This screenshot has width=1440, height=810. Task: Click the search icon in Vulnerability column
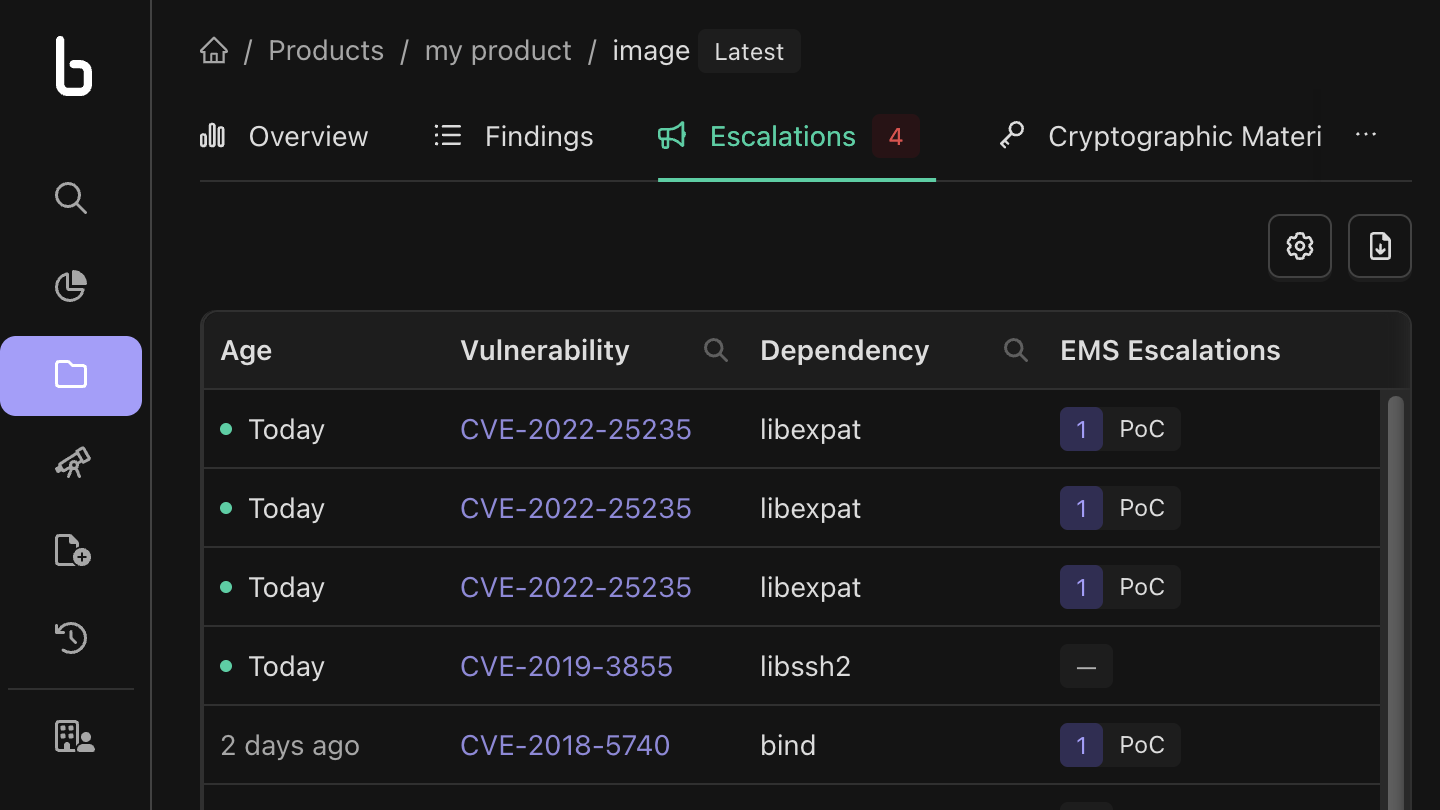click(x=715, y=350)
